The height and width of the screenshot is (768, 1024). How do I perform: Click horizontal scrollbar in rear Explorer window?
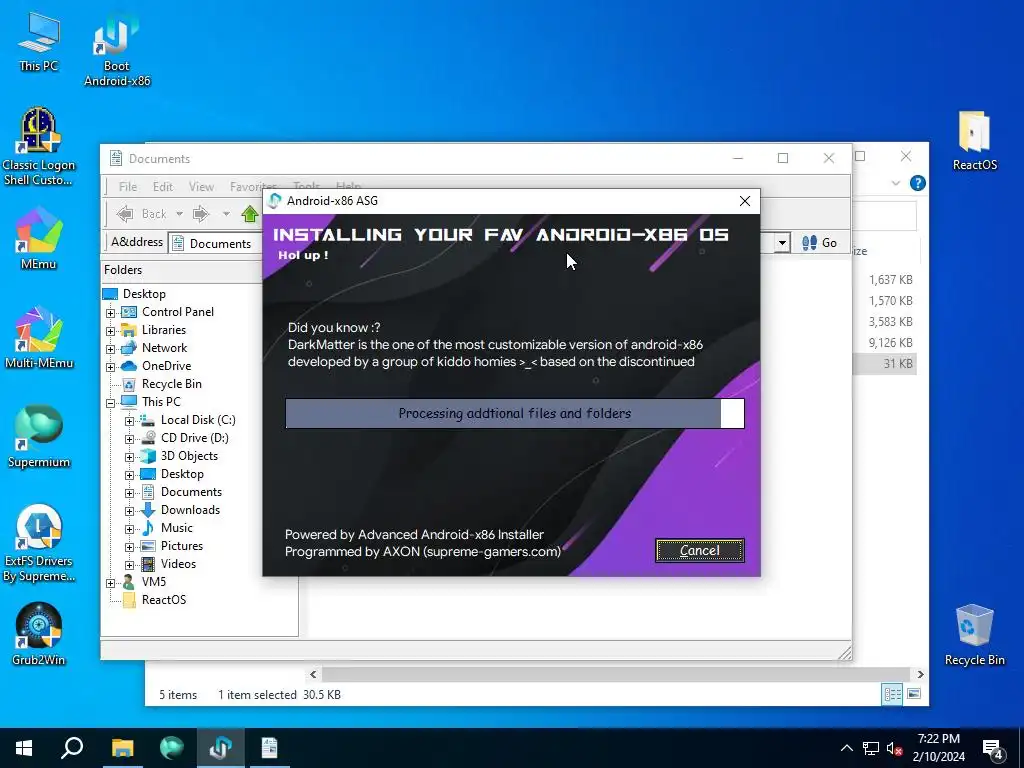coord(616,675)
